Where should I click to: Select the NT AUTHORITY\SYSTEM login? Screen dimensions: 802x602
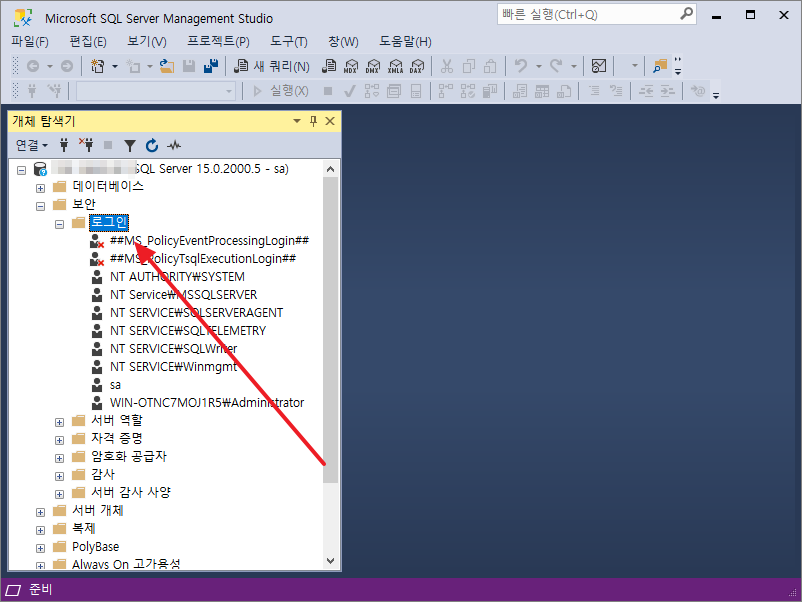point(177,277)
